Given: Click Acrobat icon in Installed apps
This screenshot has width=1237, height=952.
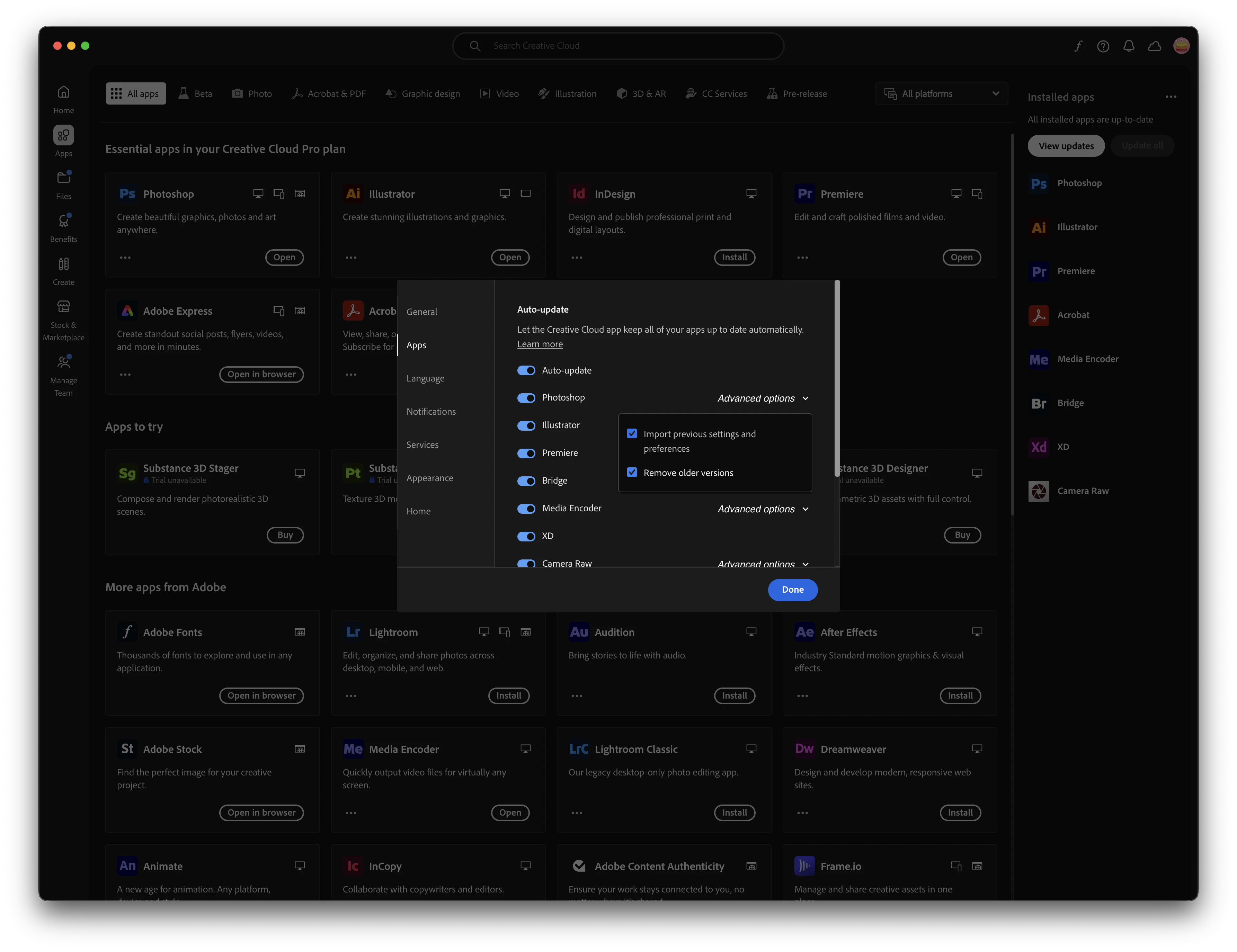Looking at the screenshot, I should coord(1039,315).
